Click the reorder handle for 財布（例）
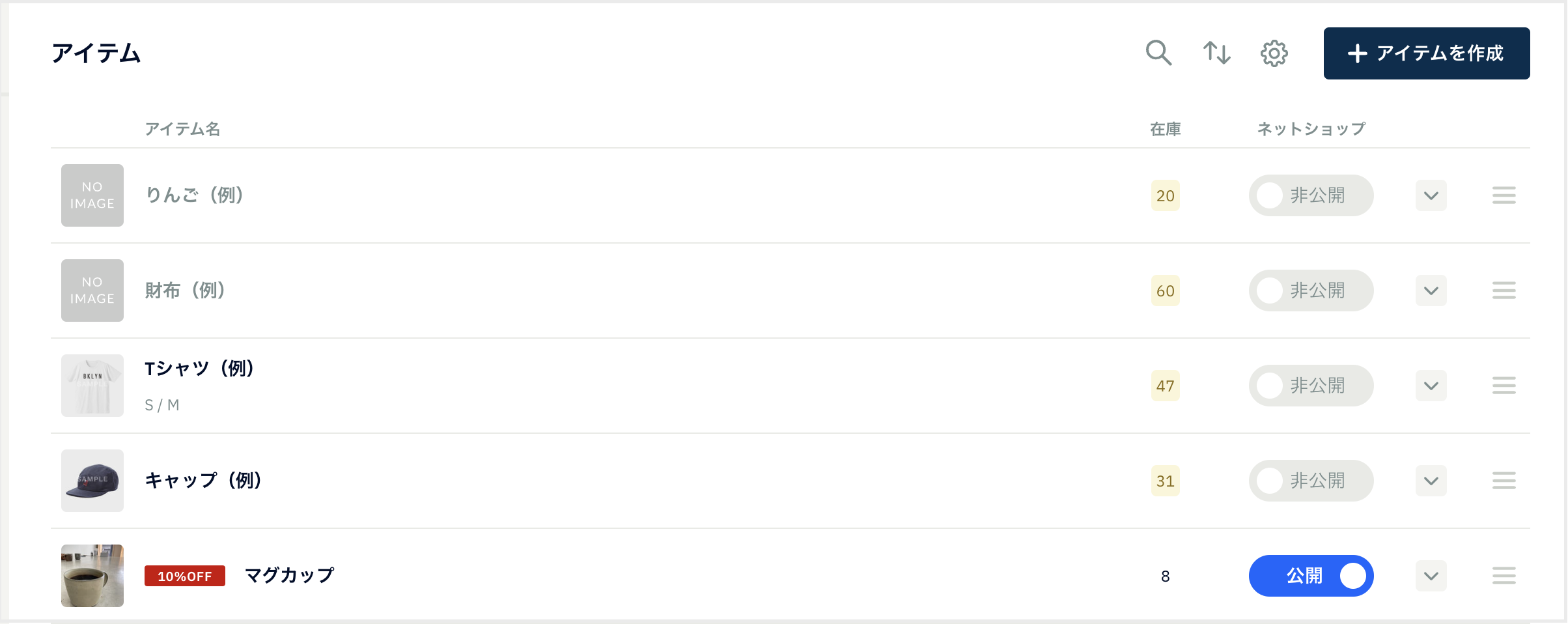This screenshot has height=624, width=1568. [x=1504, y=291]
